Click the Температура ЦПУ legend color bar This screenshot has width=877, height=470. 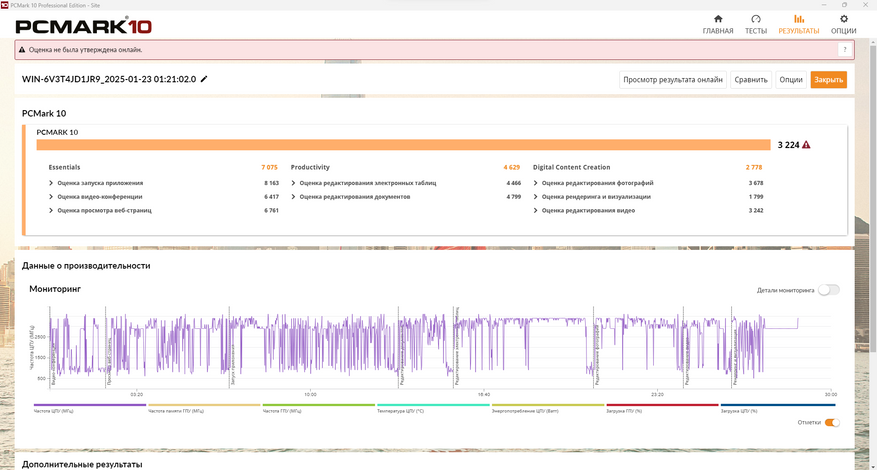[433, 405]
